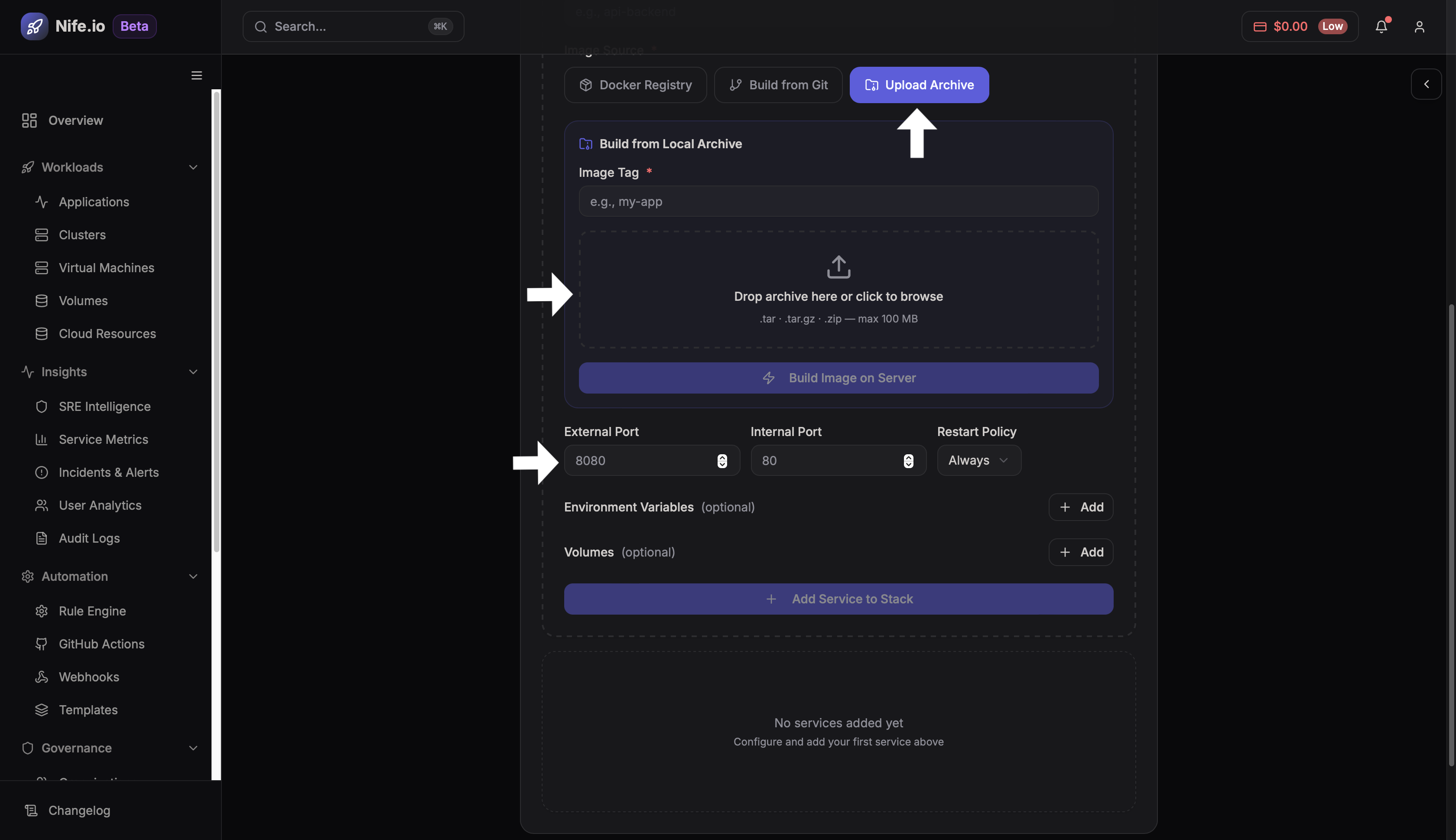Click Add Service to Stack
1456x840 pixels.
click(837, 598)
